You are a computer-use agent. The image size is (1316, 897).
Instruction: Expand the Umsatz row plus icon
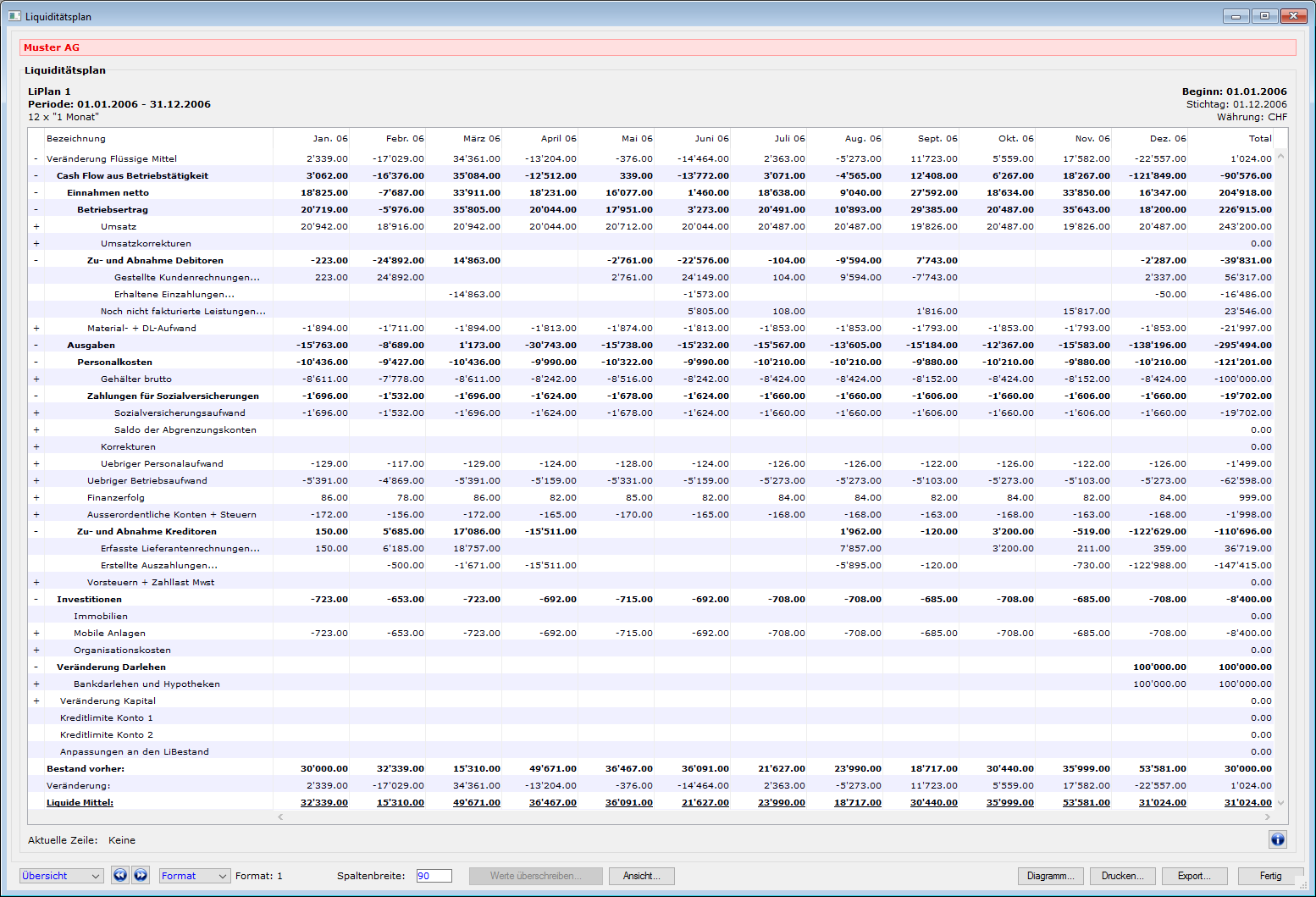pos(36,227)
